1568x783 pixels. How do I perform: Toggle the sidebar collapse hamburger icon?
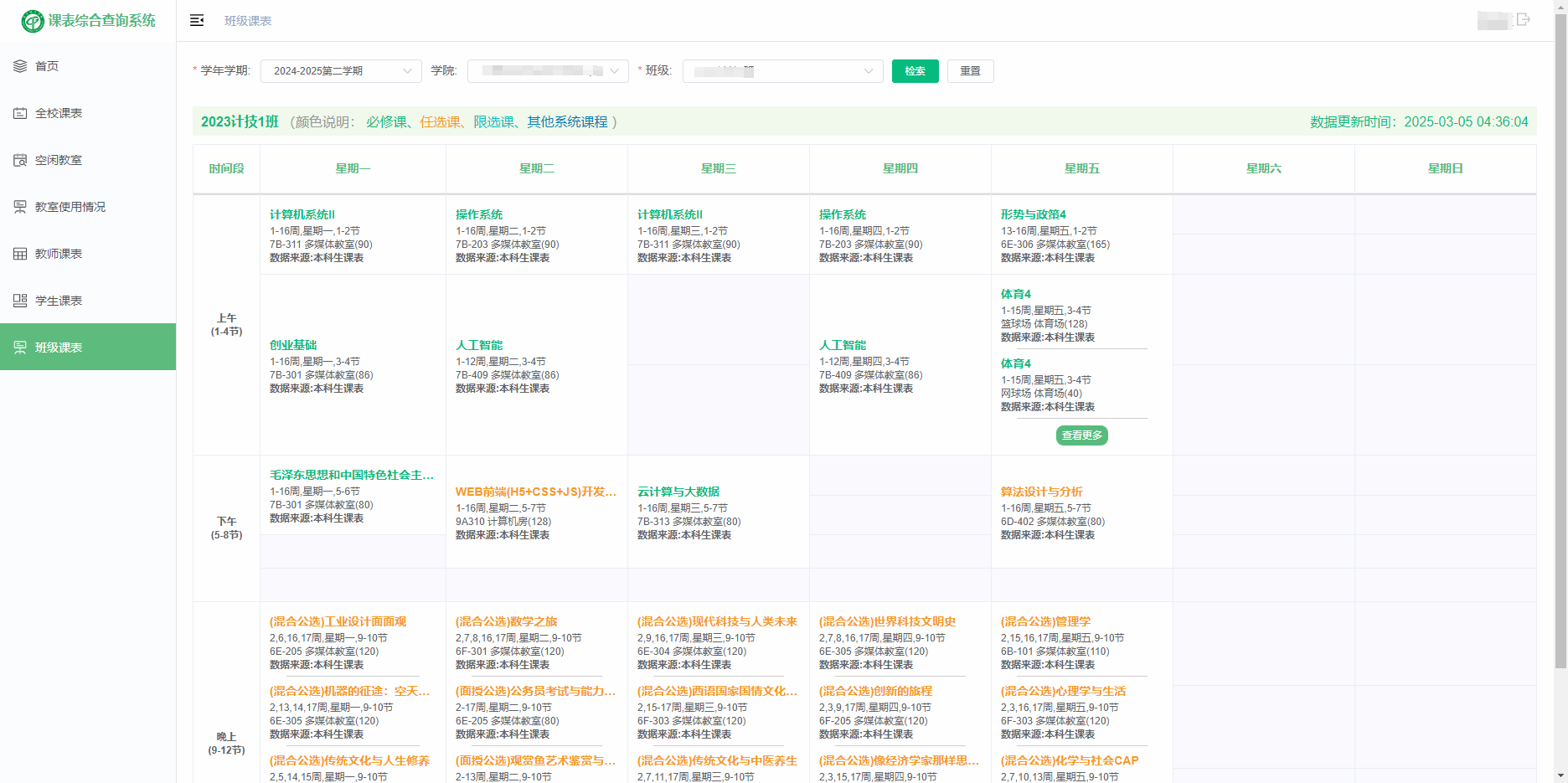[197, 20]
